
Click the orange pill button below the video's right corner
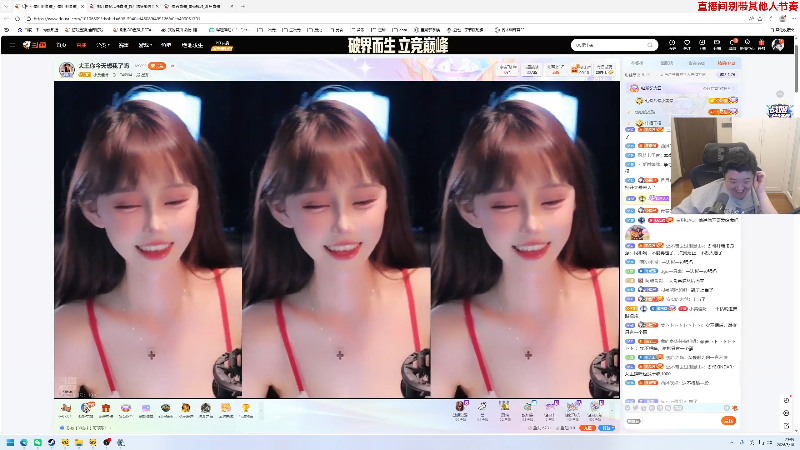click(x=588, y=428)
